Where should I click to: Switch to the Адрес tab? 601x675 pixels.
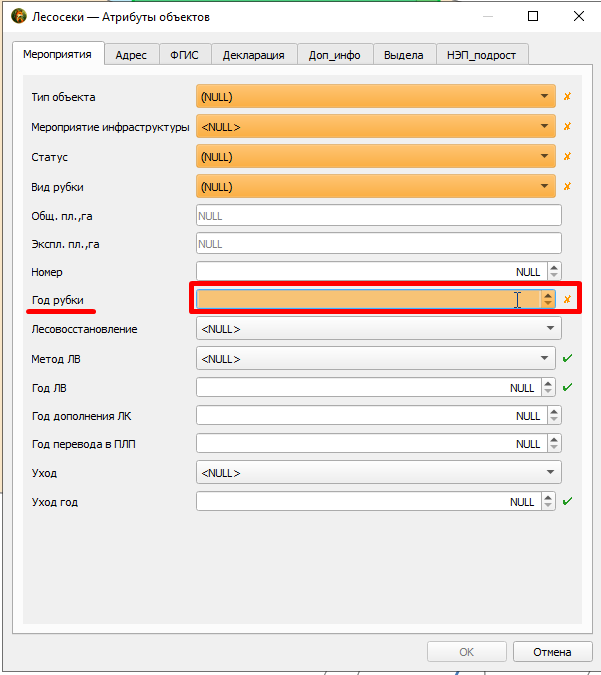(131, 55)
